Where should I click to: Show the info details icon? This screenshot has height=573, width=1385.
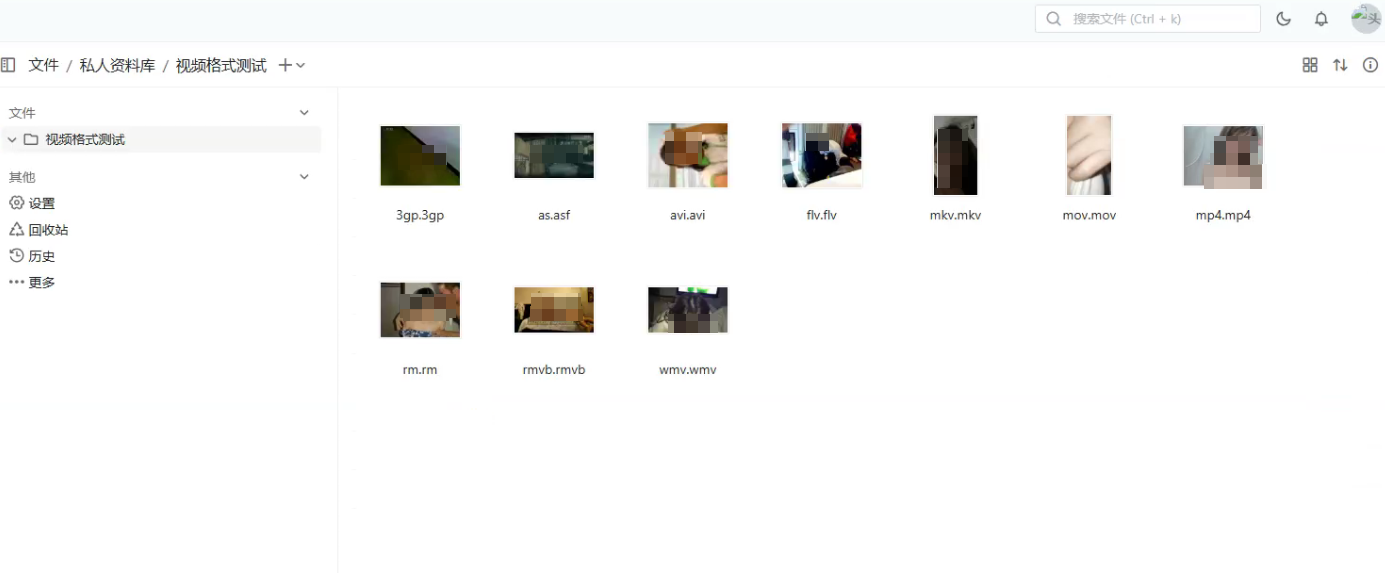(1370, 65)
